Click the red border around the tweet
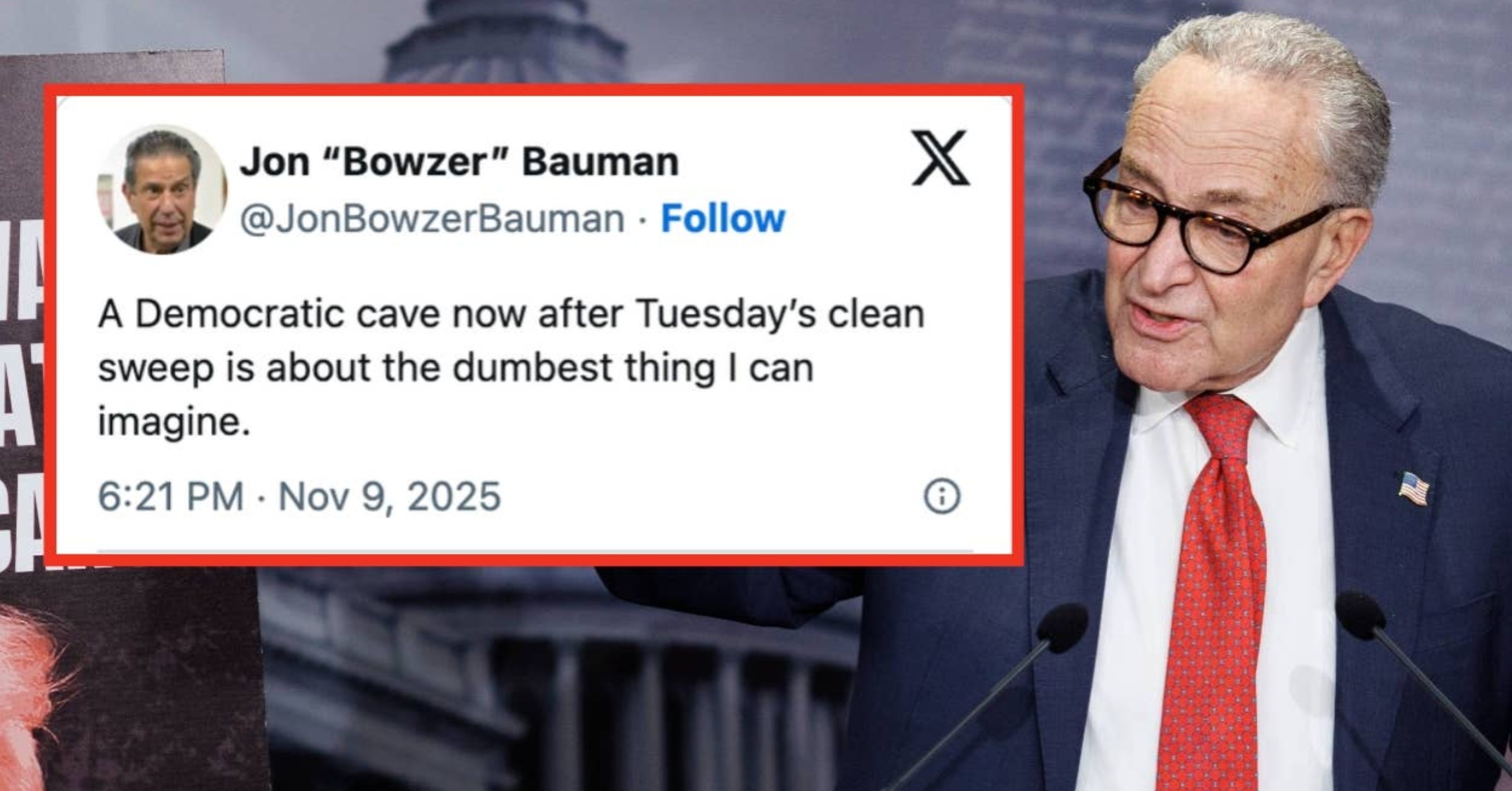The height and width of the screenshot is (791, 1512). click(x=534, y=90)
